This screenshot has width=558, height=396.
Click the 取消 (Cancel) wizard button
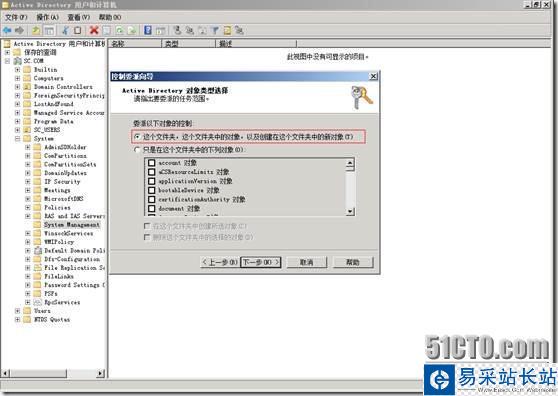tap(306, 263)
